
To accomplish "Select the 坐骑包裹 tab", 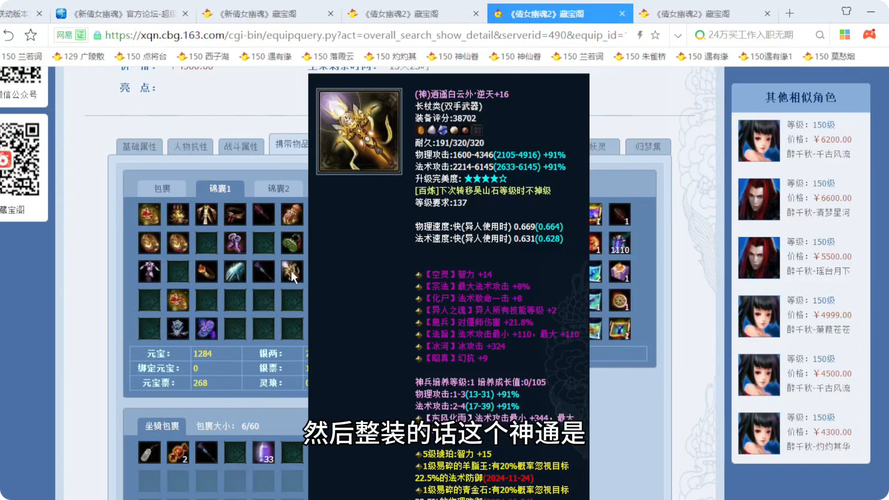I will click(x=162, y=426).
